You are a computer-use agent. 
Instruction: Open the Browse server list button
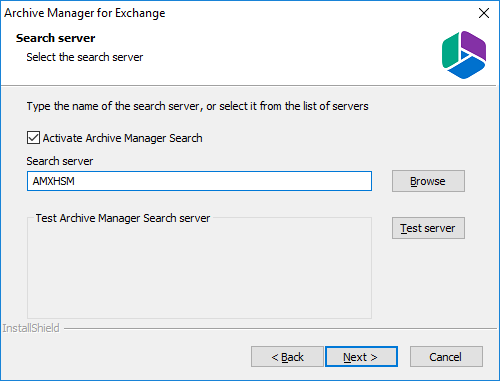[428, 181]
